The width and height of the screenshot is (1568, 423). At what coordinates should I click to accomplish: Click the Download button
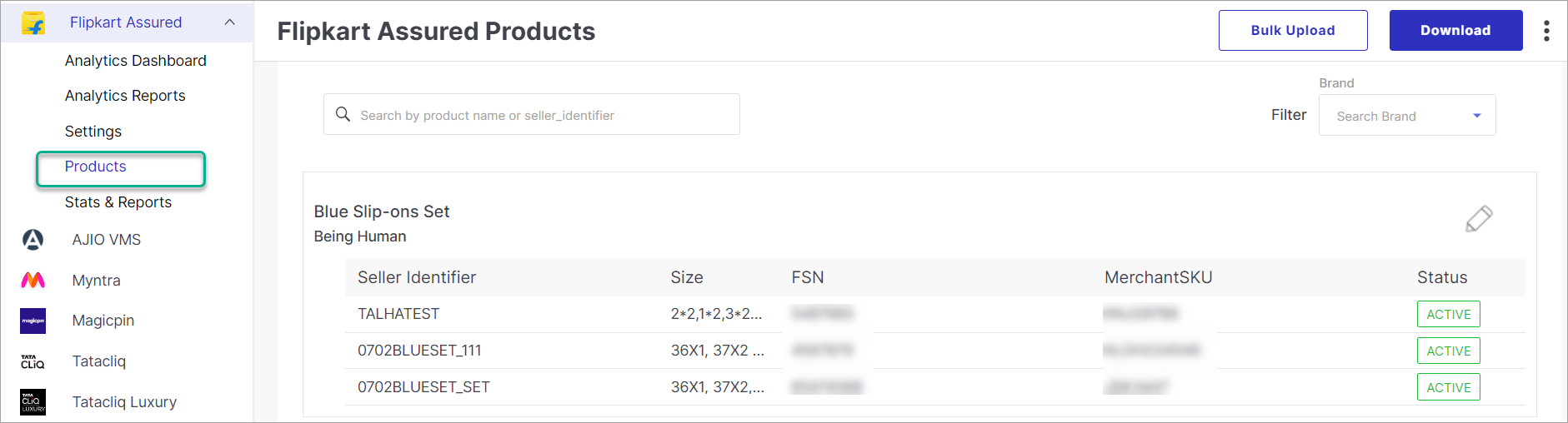click(1455, 31)
